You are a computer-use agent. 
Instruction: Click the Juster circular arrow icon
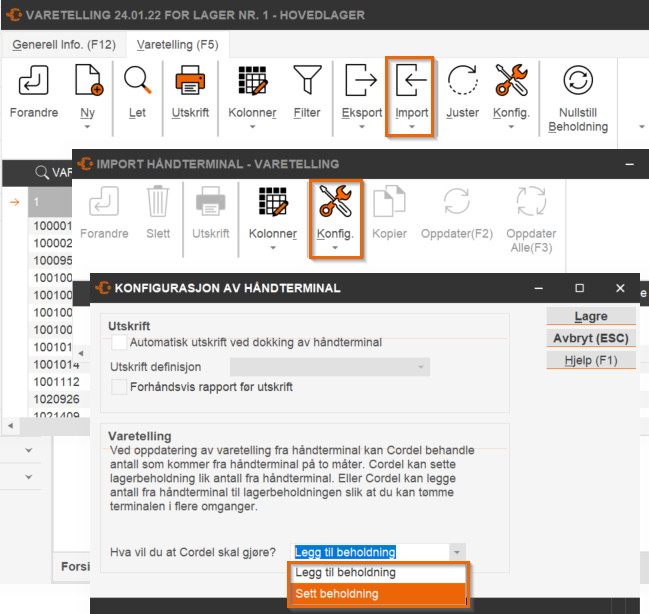tap(462, 80)
